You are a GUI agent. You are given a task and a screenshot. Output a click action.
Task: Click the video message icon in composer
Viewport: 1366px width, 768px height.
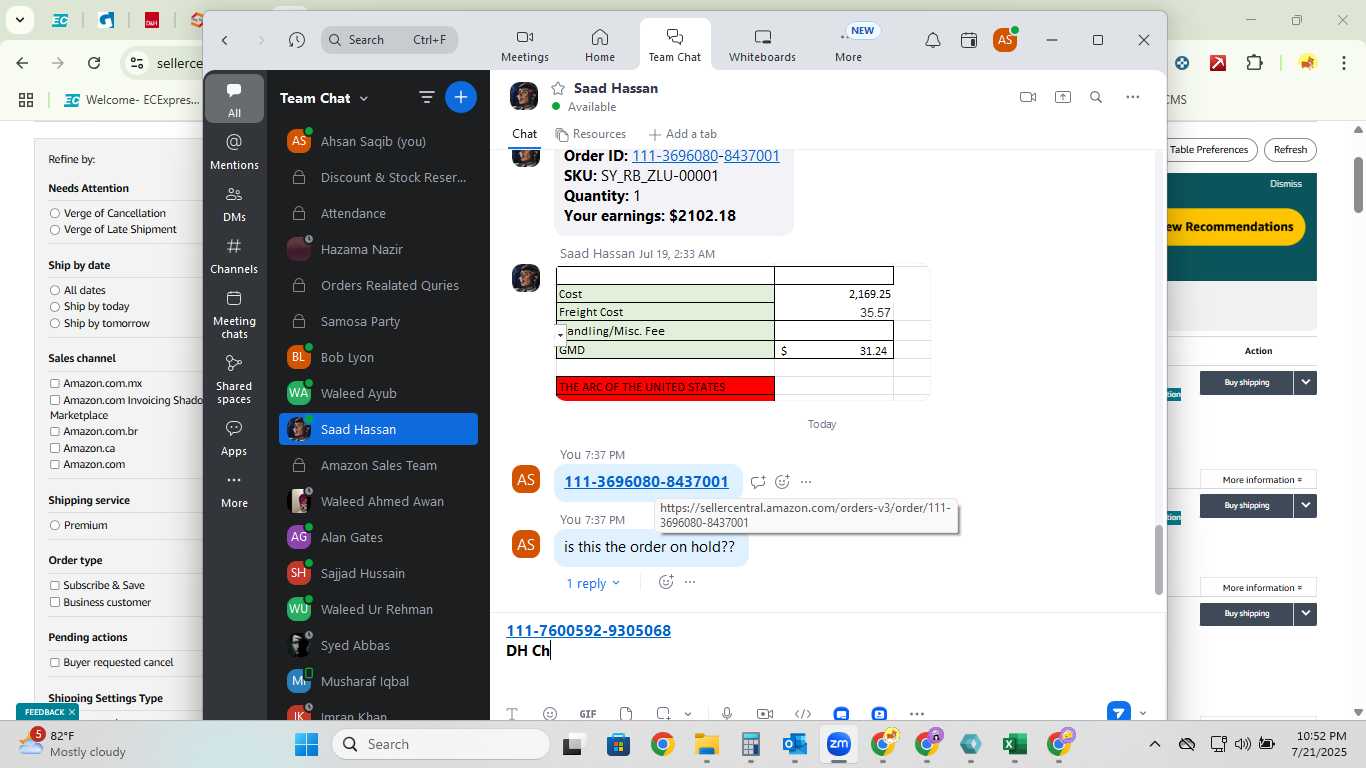(765, 714)
